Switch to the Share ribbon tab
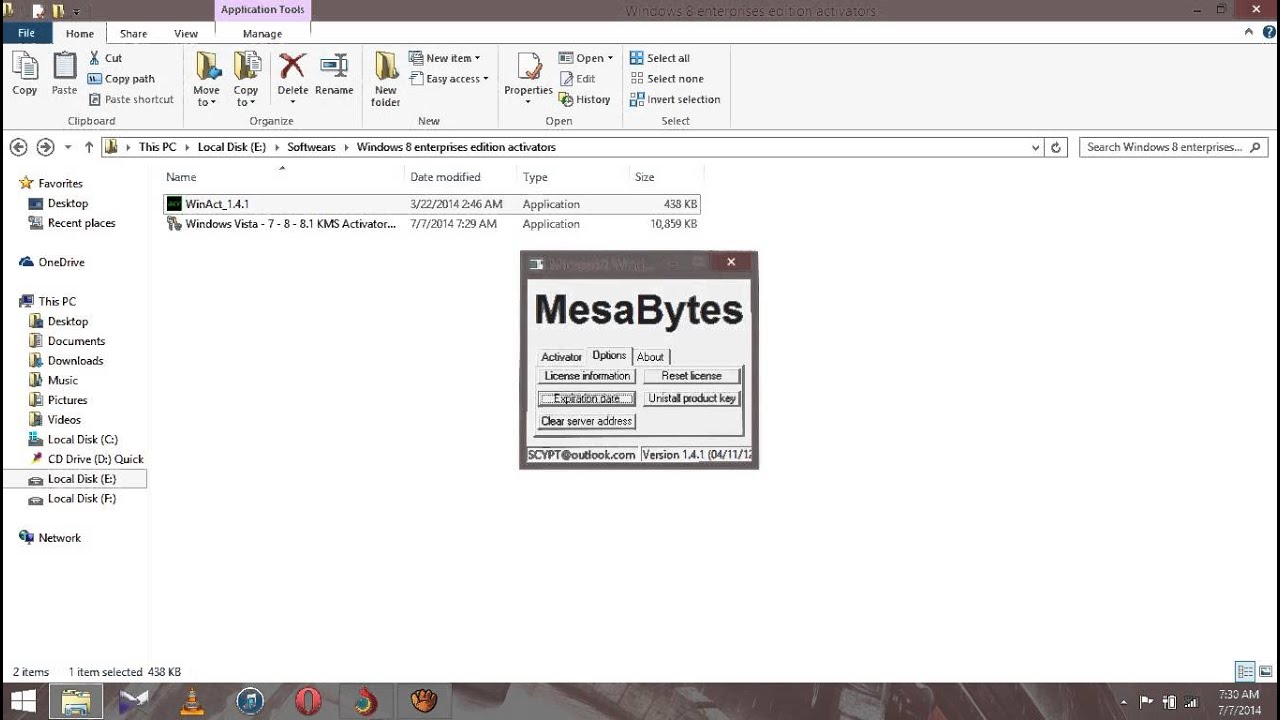 pyautogui.click(x=133, y=33)
